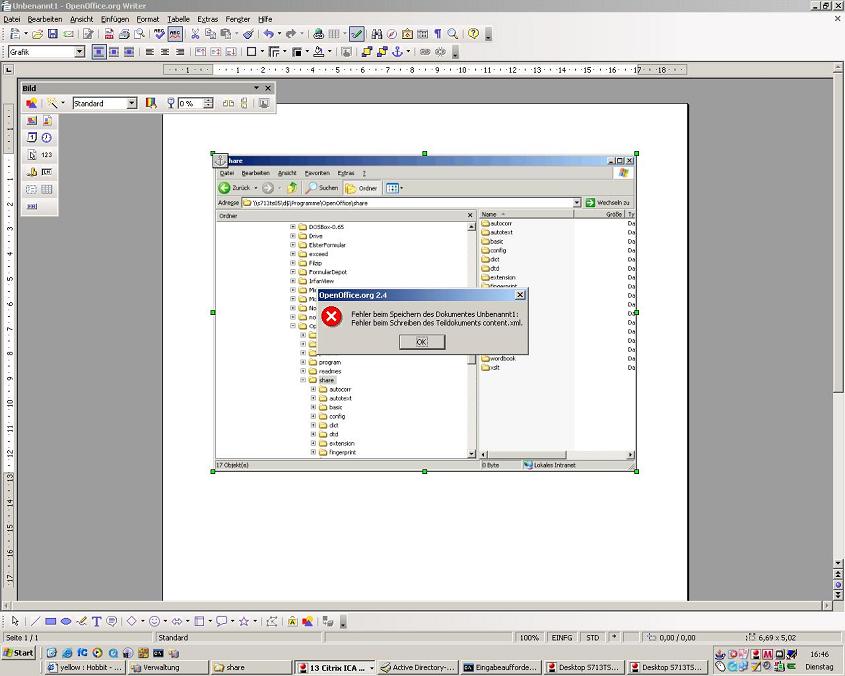
Task: Click the Zoom magnifier icon
Action: pyautogui.click(x=453, y=34)
